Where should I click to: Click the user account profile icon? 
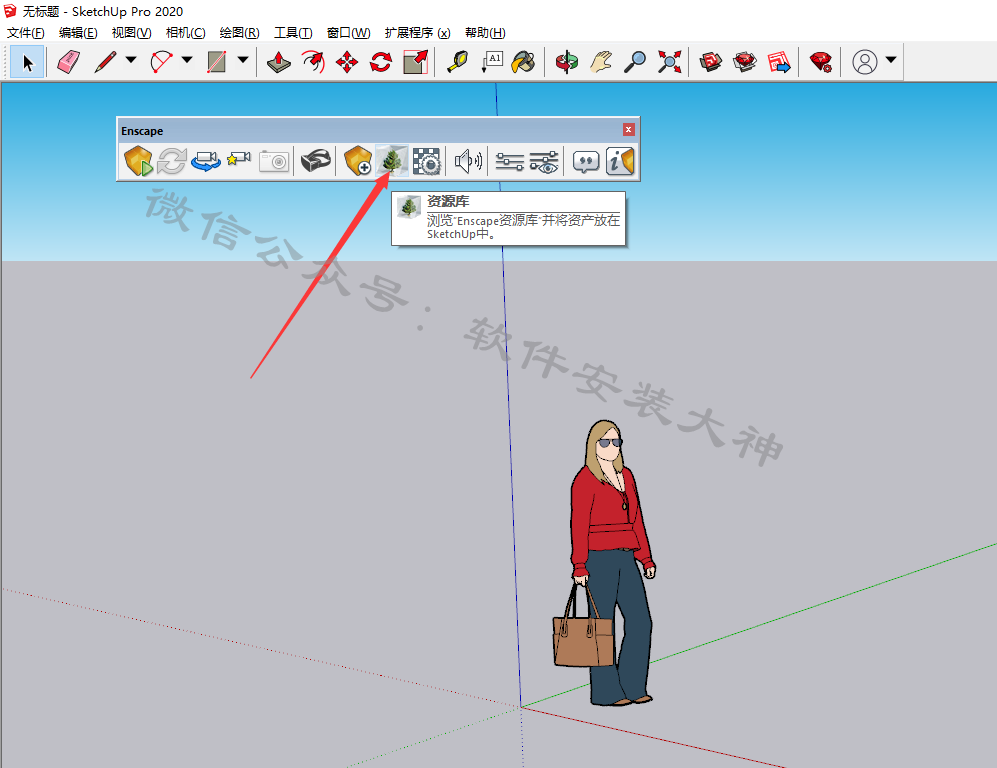[865, 62]
